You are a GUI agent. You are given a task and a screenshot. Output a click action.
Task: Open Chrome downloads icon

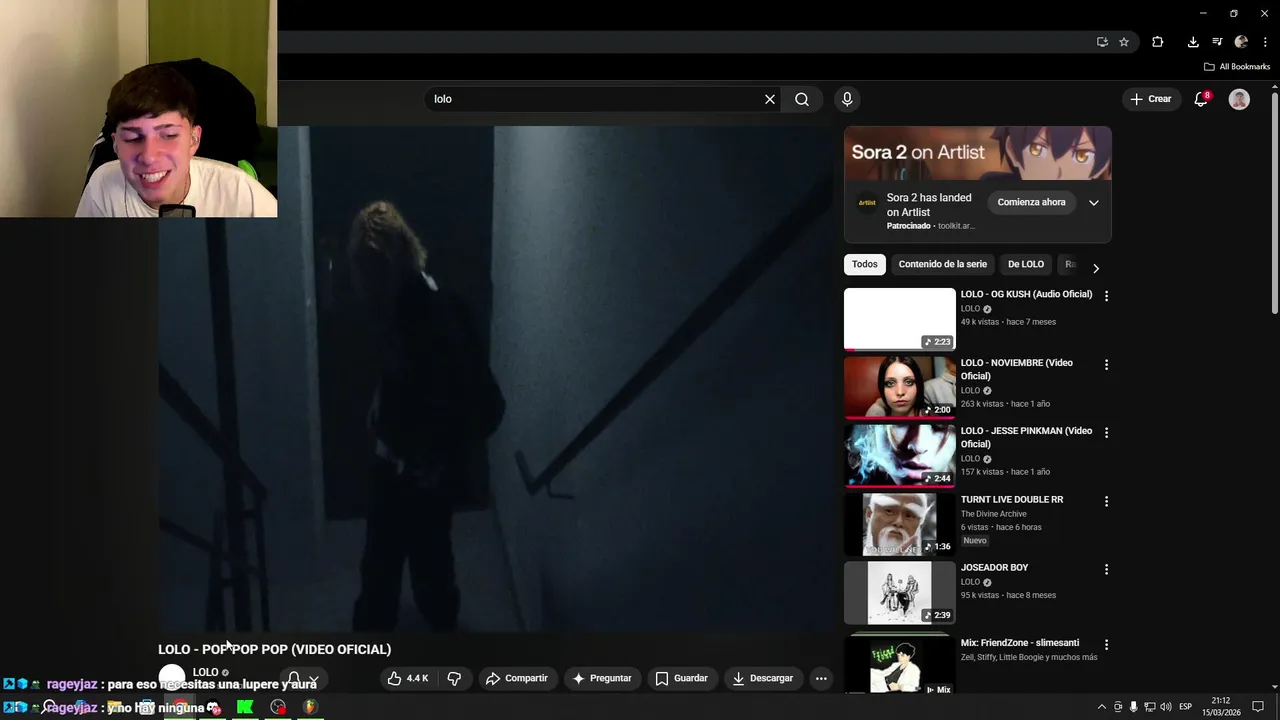[x=1193, y=42]
